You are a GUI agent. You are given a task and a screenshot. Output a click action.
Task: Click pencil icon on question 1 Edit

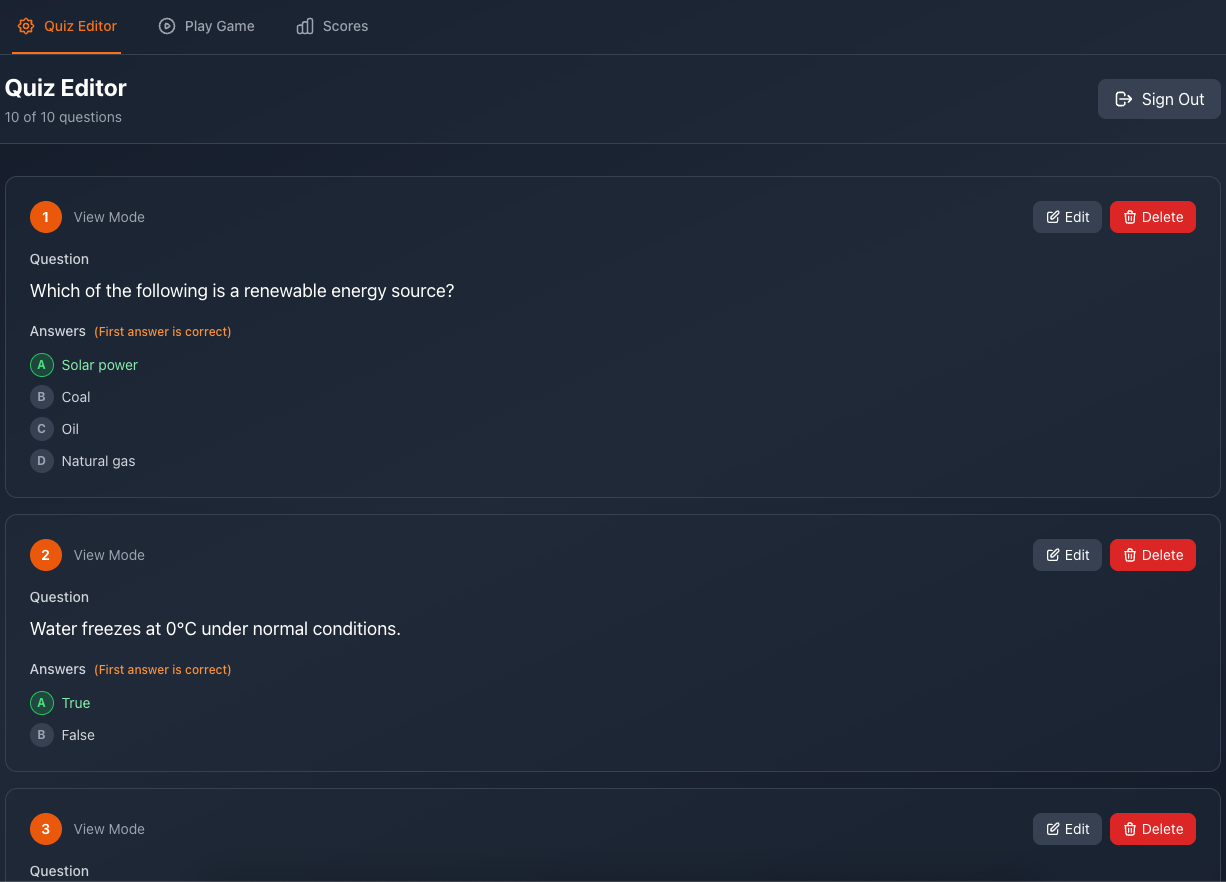1053,217
